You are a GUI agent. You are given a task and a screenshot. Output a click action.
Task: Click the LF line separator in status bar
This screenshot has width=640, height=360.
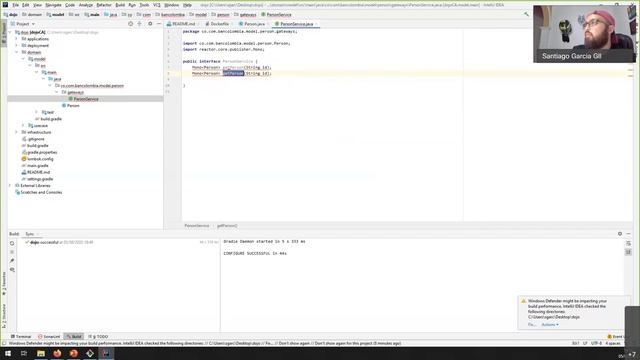585,343
